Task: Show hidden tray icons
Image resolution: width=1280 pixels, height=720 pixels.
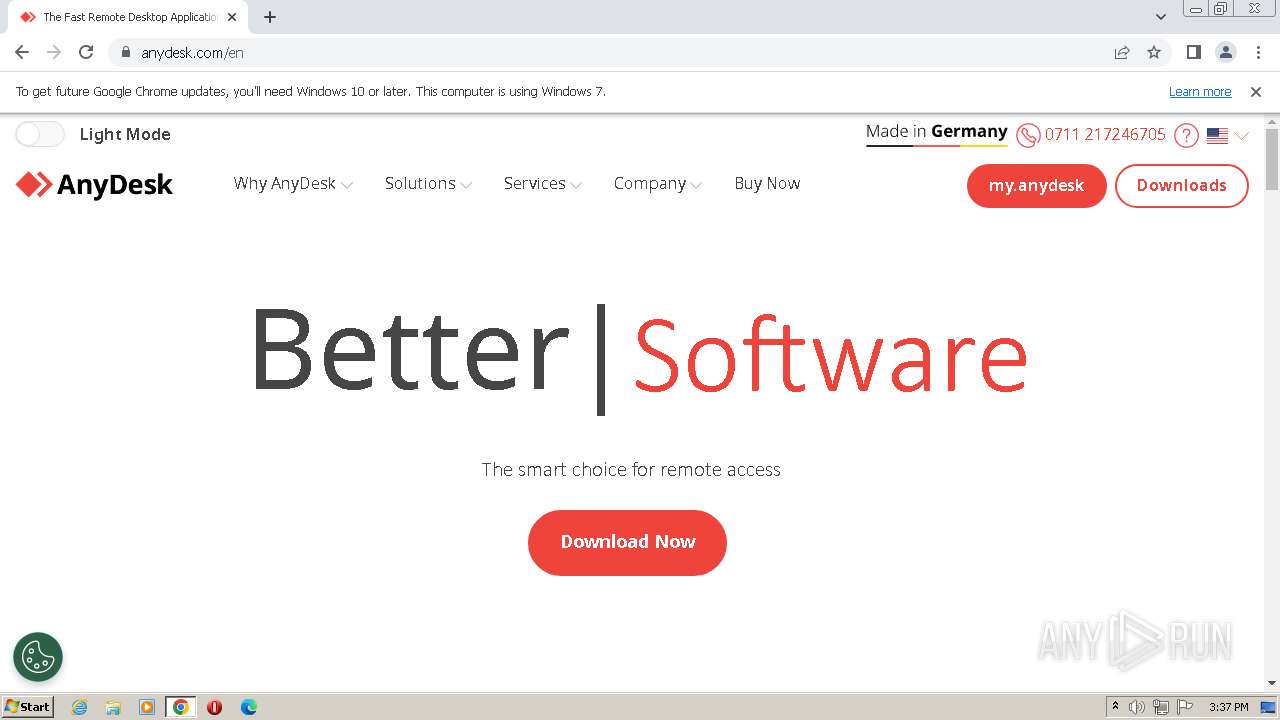Action: click(1115, 707)
